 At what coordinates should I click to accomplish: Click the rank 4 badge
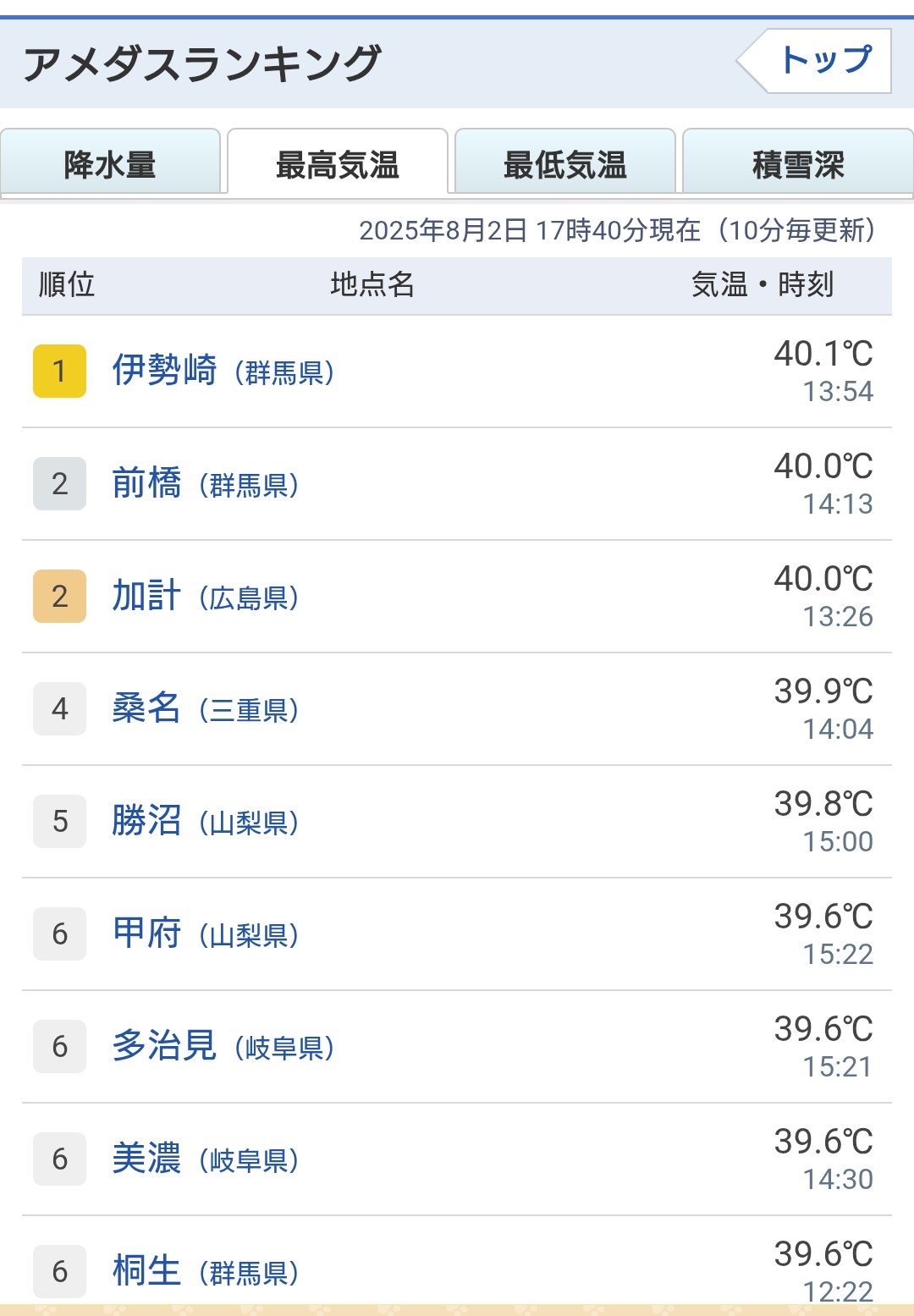[59, 708]
